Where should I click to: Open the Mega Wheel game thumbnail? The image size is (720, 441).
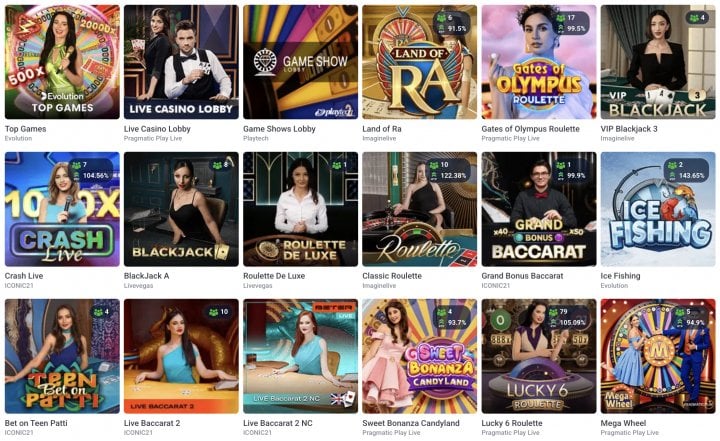[x=658, y=356]
